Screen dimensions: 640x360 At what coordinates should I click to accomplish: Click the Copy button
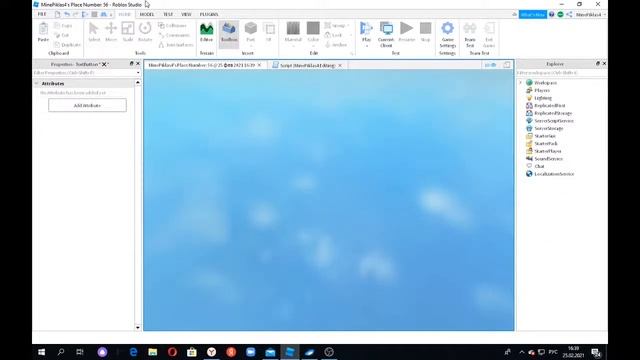tap(63, 26)
